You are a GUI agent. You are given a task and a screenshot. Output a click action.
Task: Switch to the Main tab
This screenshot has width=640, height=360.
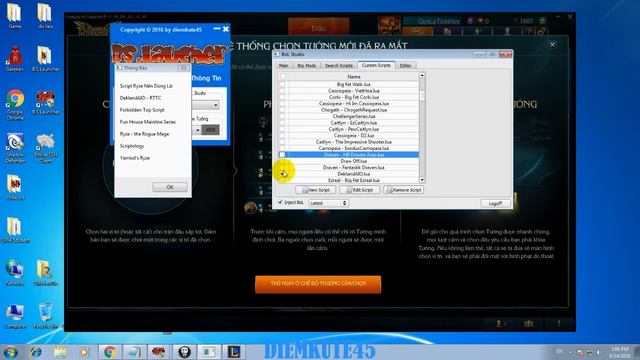click(283, 66)
